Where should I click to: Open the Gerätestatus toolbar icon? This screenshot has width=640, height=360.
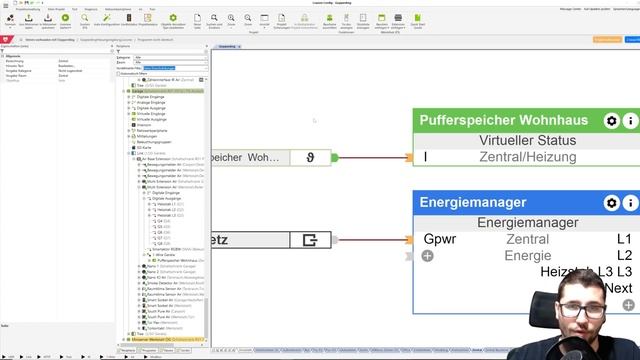click(129, 18)
